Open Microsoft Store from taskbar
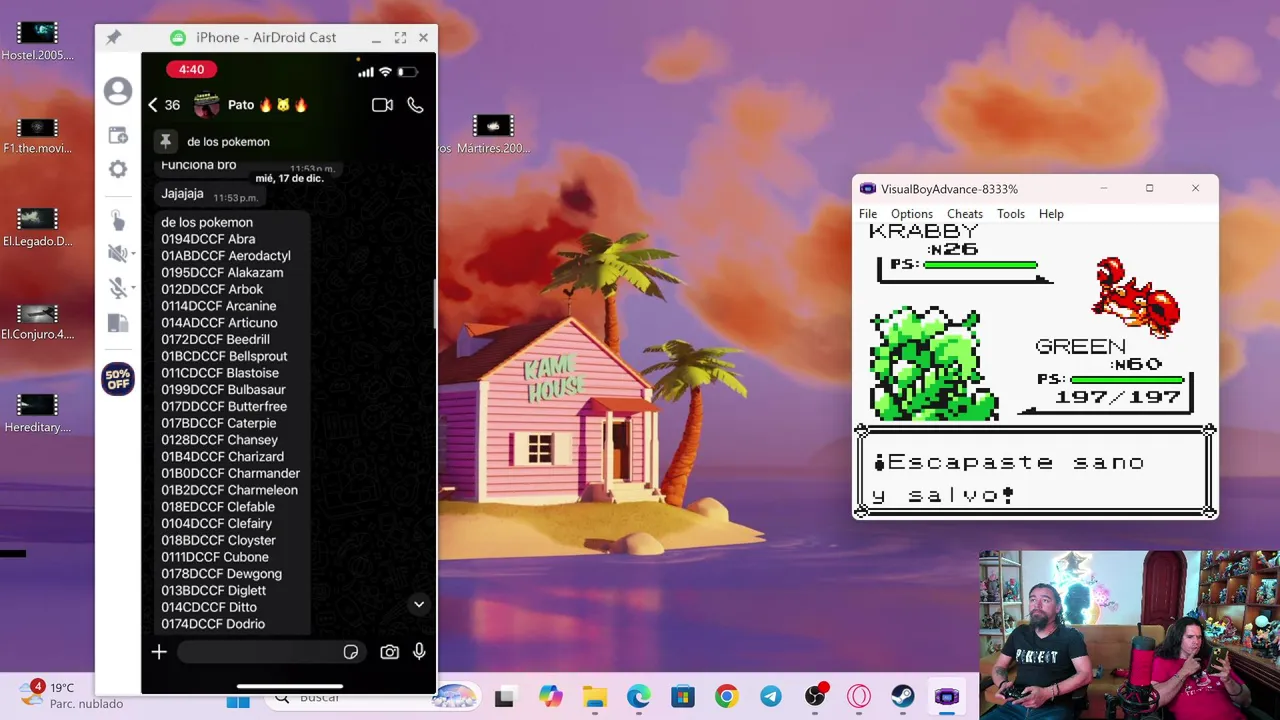Screen dimensions: 1280x720 click(683, 697)
